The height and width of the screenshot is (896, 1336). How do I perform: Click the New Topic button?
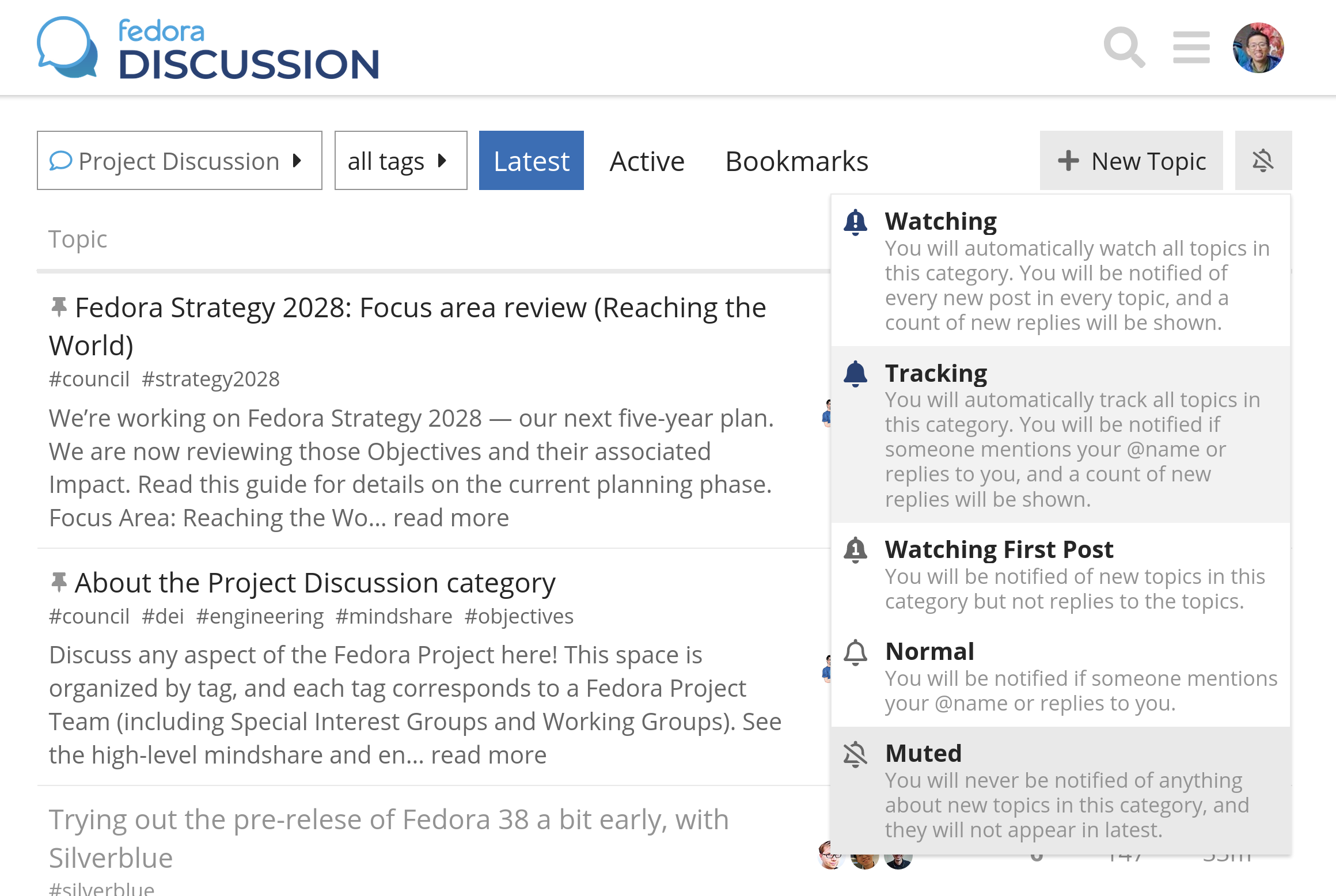(1132, 161)
